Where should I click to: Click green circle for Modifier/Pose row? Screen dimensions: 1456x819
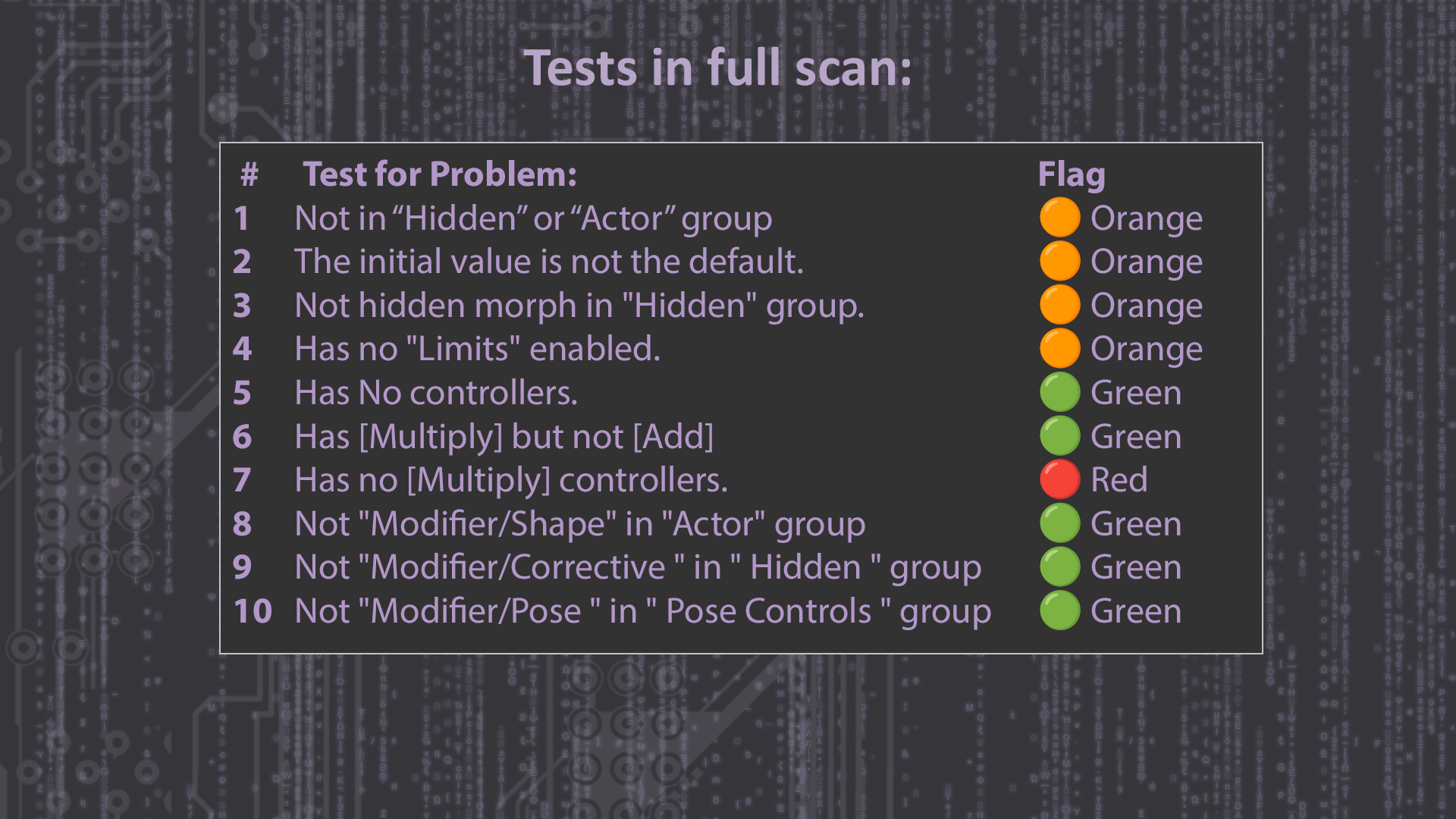[1059, 610]
